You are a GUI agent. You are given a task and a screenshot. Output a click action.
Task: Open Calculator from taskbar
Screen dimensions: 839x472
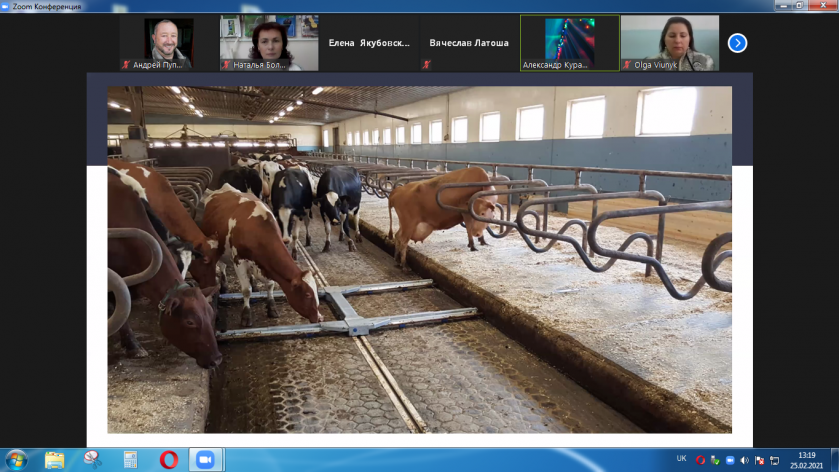point(130,460)
